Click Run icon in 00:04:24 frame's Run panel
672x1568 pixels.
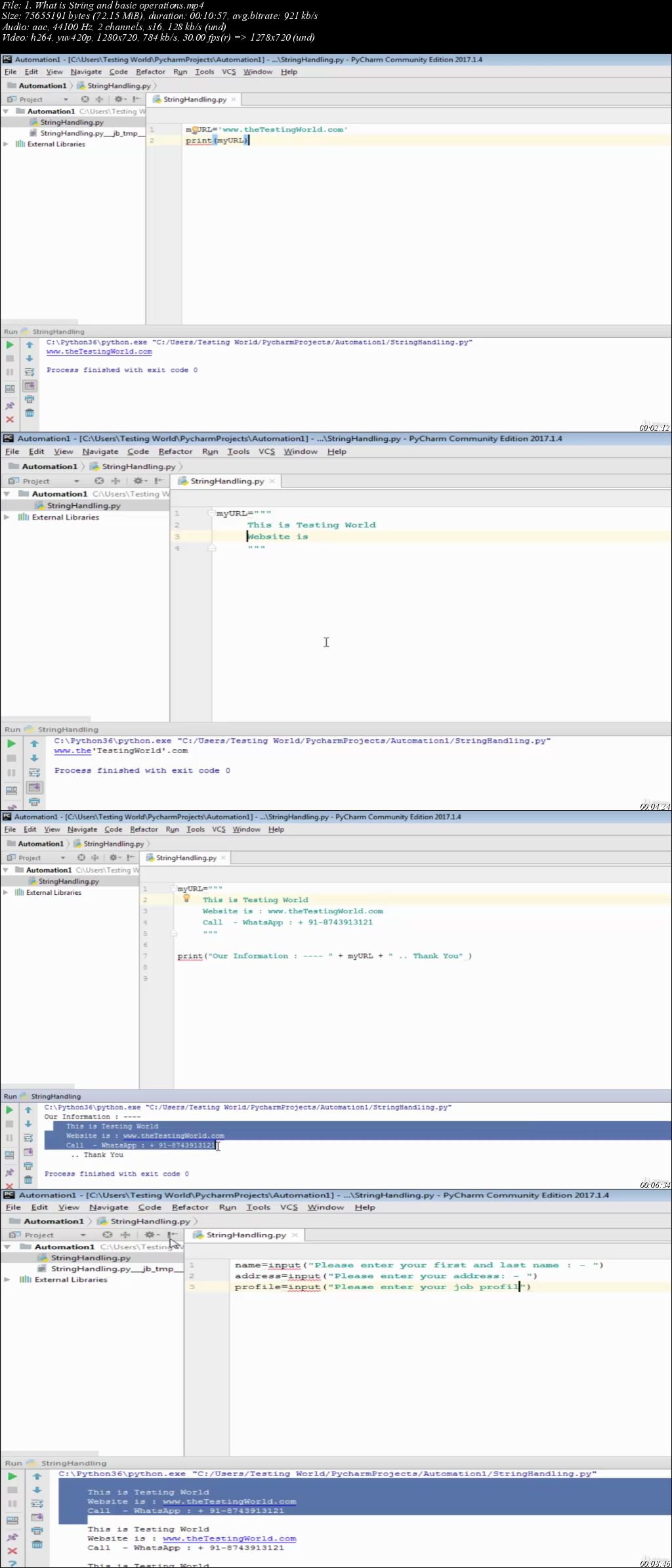coord(11,743)
